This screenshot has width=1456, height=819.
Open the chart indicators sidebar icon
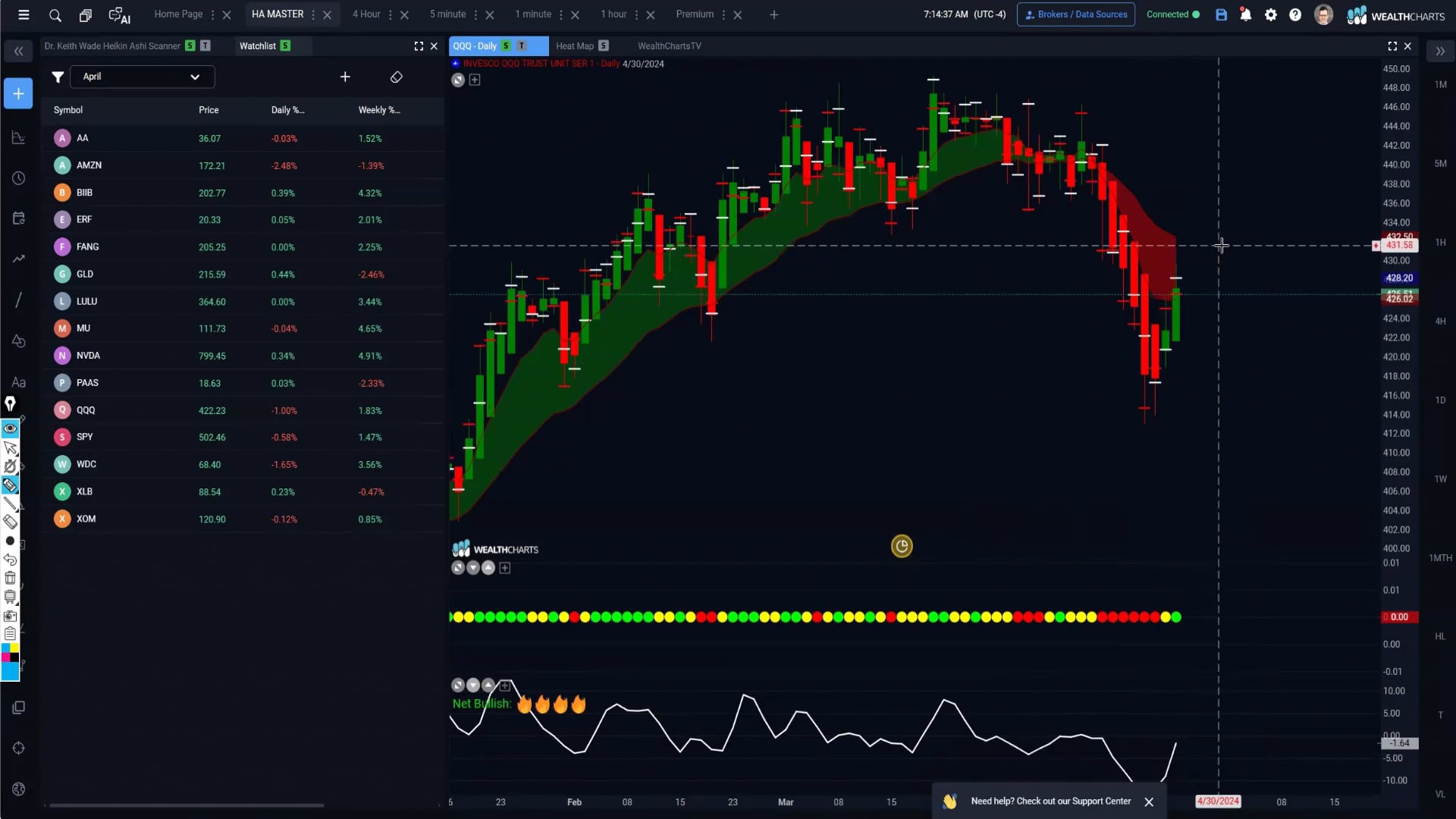(18, 138)
